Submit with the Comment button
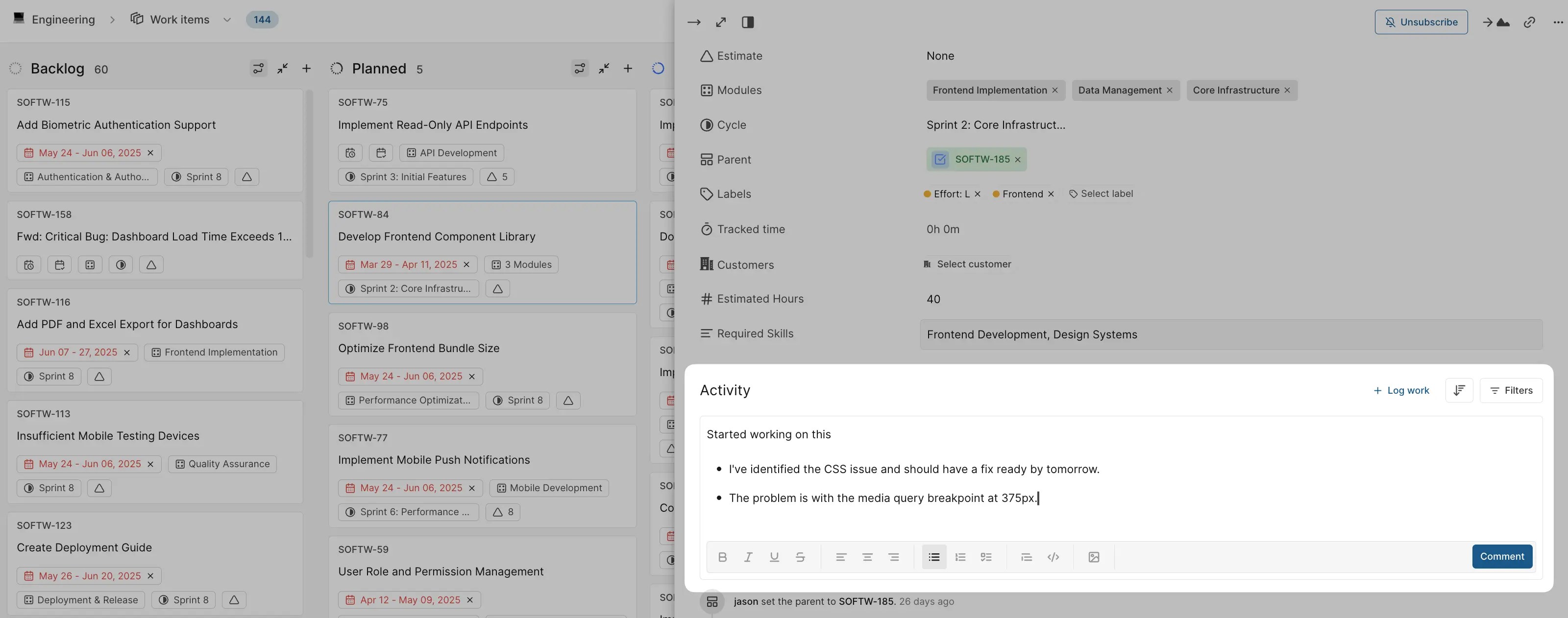The height and width of the screenshot is (618, 1568). (x=1502, y=557)
